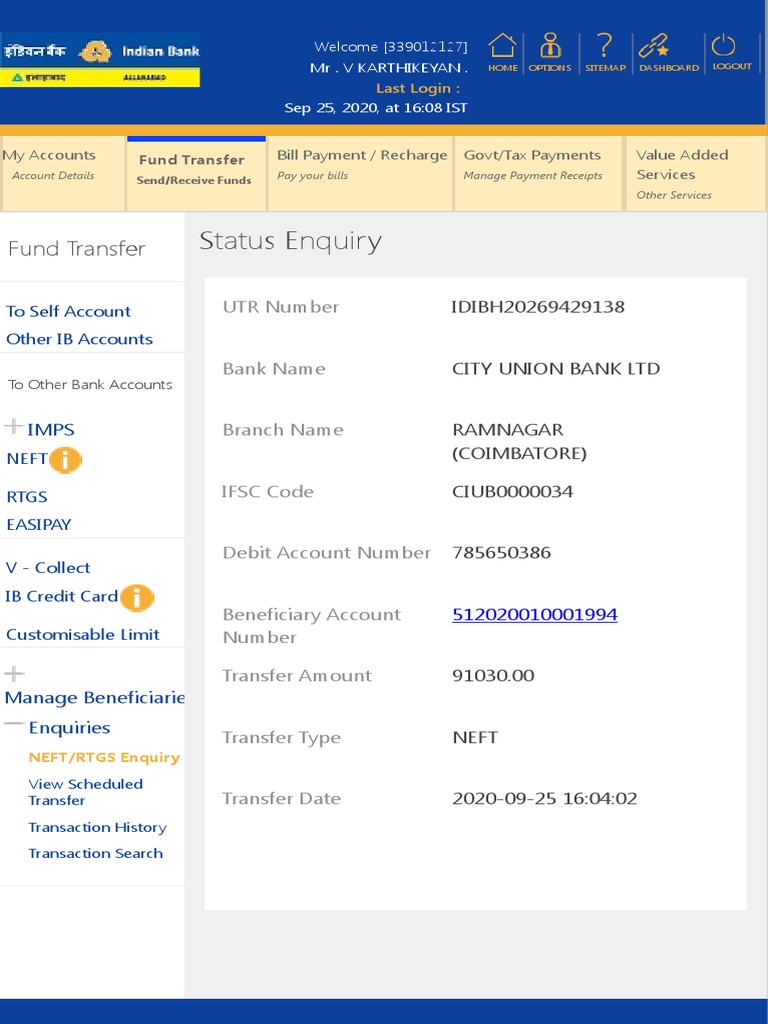The height and width of the screenshot is (1024, 768).
Task: Select To Self Account link
Action: click(69, 312)
